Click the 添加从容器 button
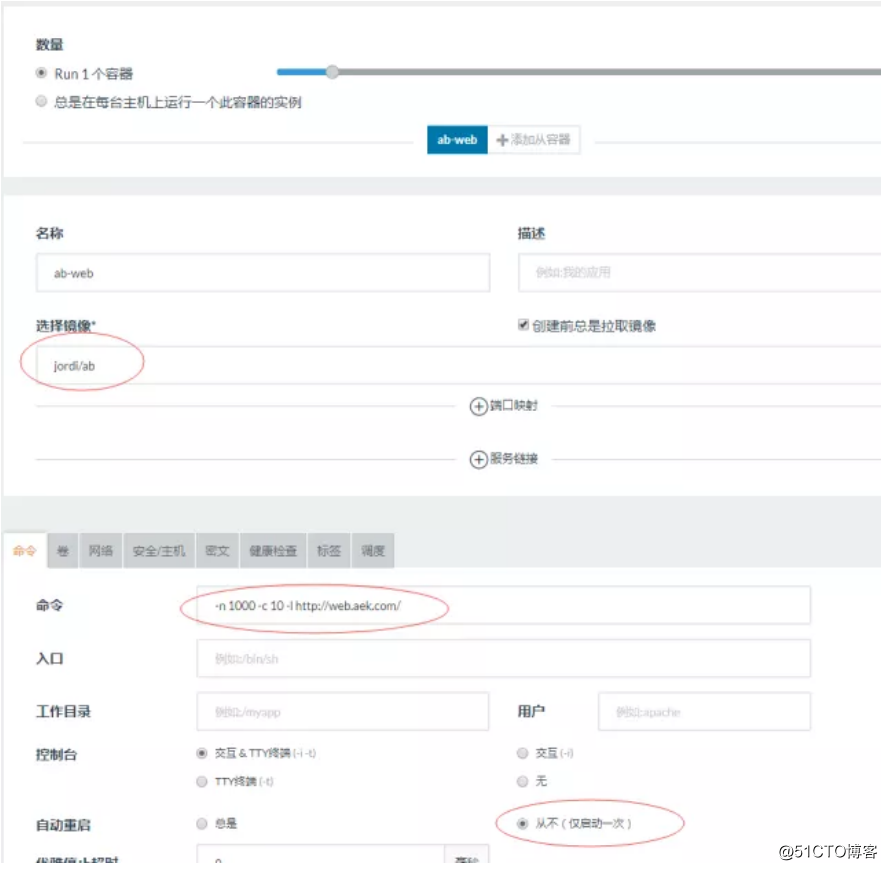Screen dimensions: 887x870 [536, 140]
